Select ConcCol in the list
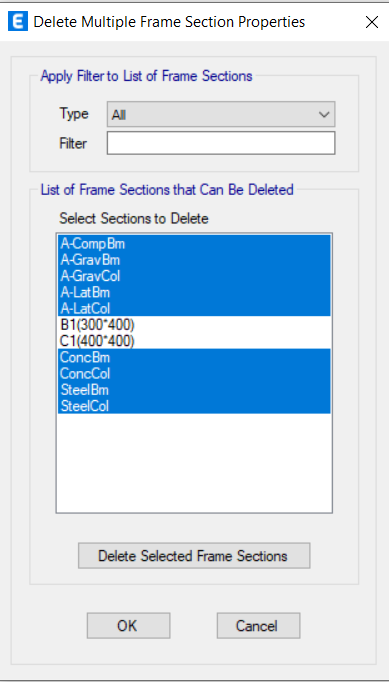 (194, 373)
